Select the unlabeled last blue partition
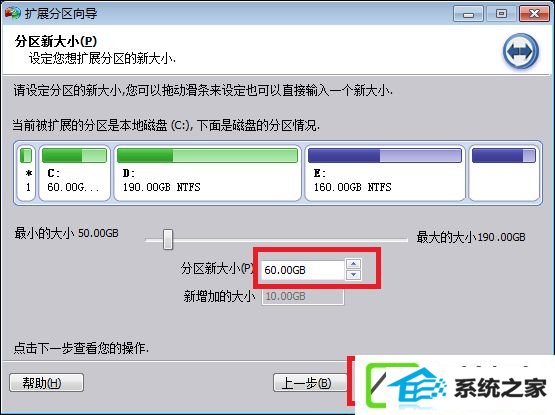Screen dimensions: 555x415 (504, 173)
